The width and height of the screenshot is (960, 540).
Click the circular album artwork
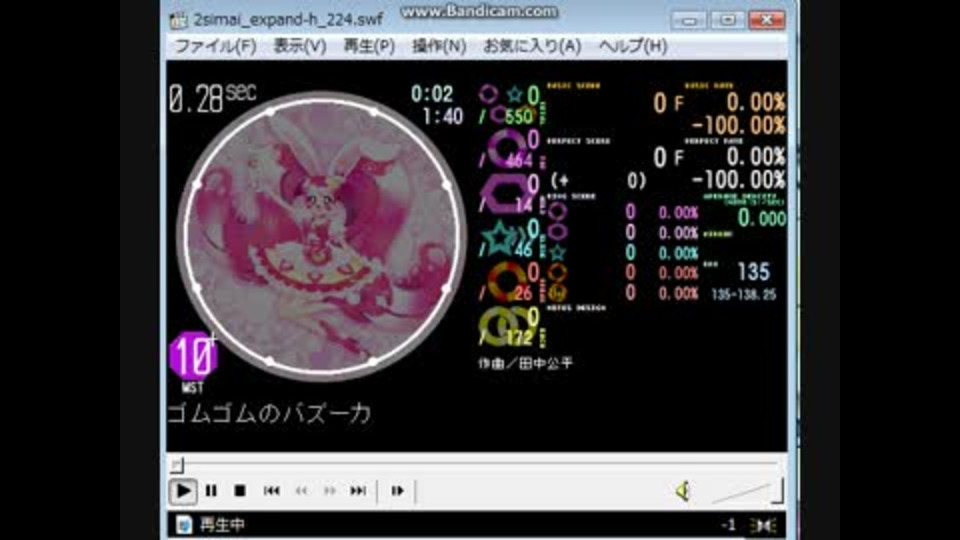(x=321, y=236)
